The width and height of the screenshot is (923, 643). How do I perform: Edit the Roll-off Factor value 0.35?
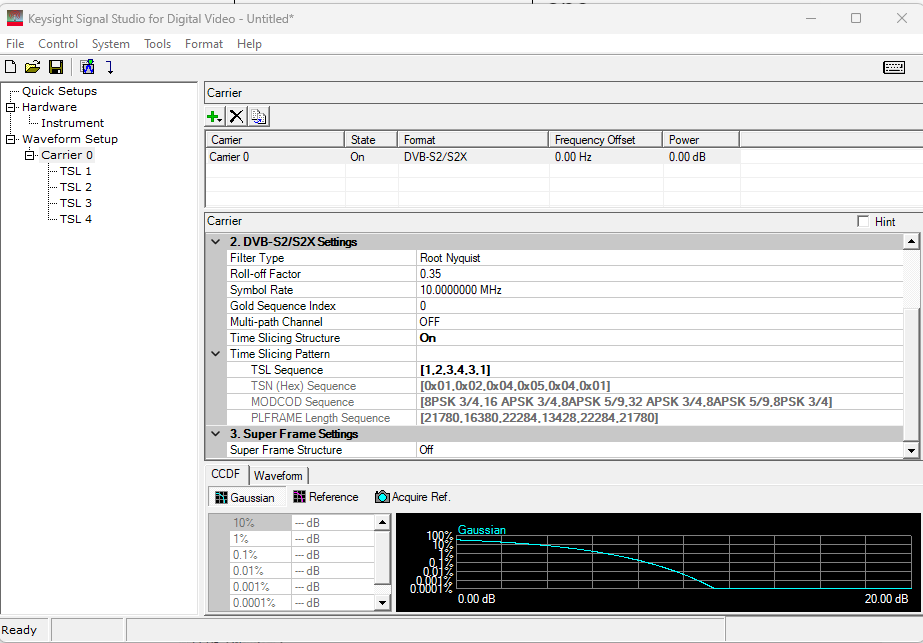(x=659, y=274)
